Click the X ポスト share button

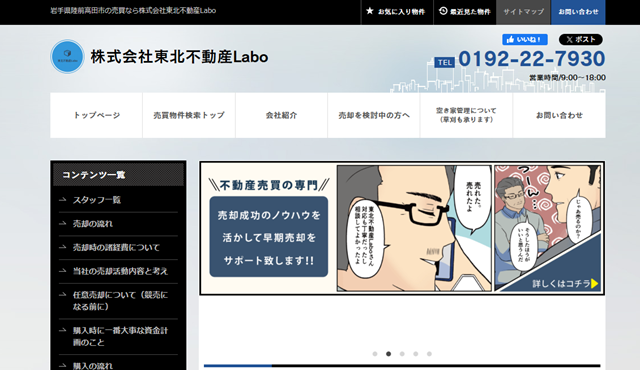pyautogui.click(x=580, y=40)
